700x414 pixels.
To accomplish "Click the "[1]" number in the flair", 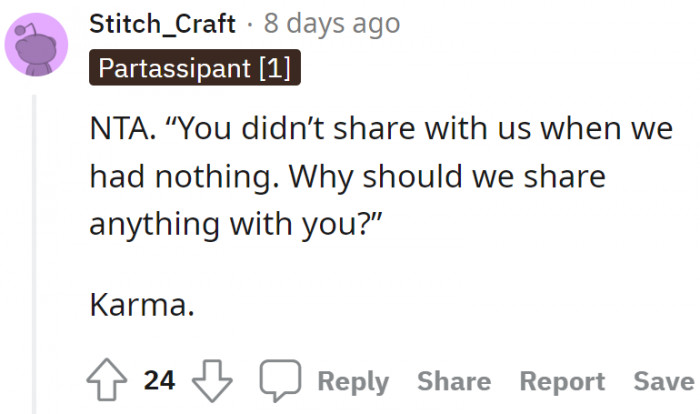I will [277, 71].
